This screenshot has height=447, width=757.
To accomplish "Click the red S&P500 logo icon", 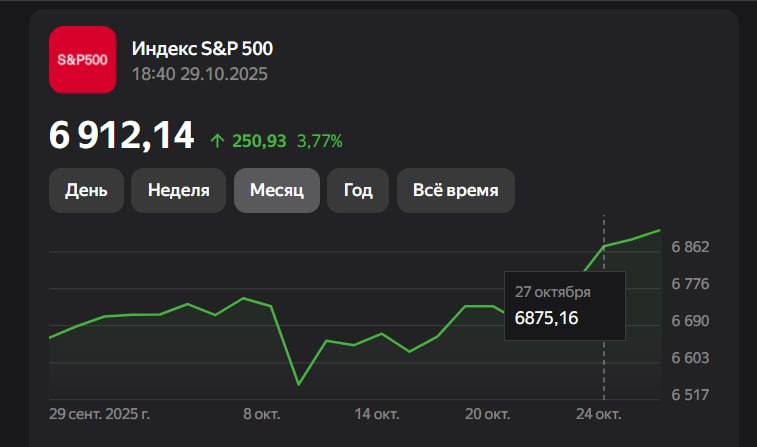I will (82, 60).
